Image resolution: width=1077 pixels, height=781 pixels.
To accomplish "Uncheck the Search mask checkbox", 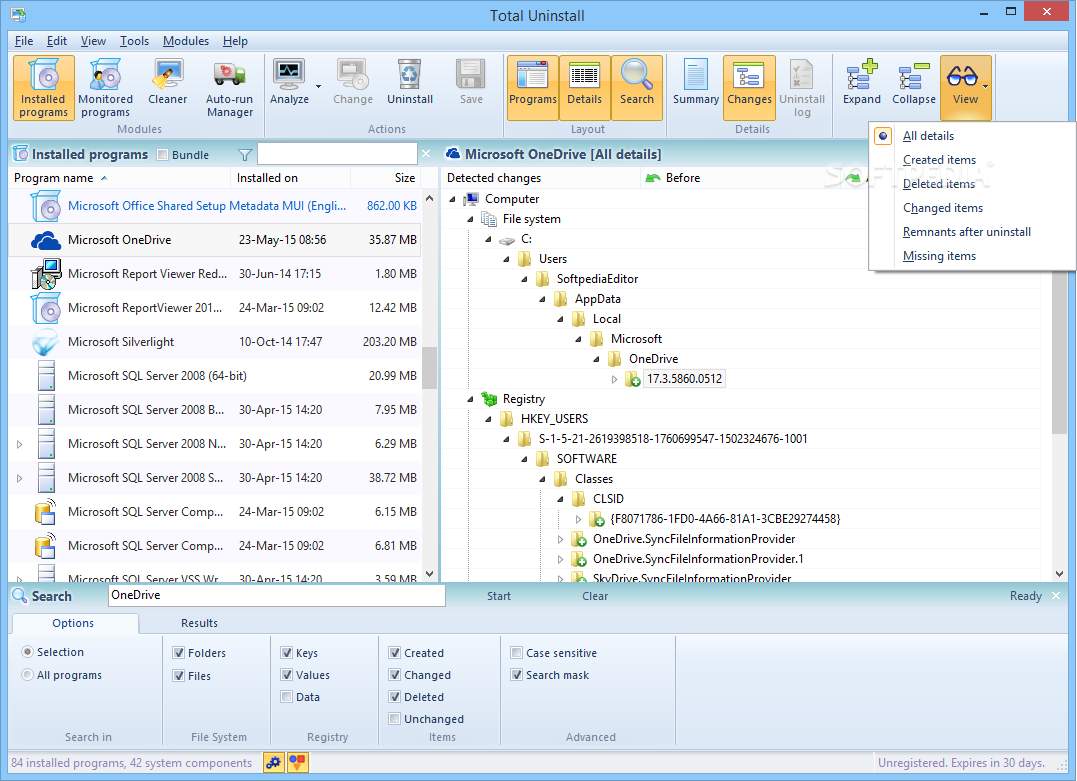I will (x=517, y=675).
